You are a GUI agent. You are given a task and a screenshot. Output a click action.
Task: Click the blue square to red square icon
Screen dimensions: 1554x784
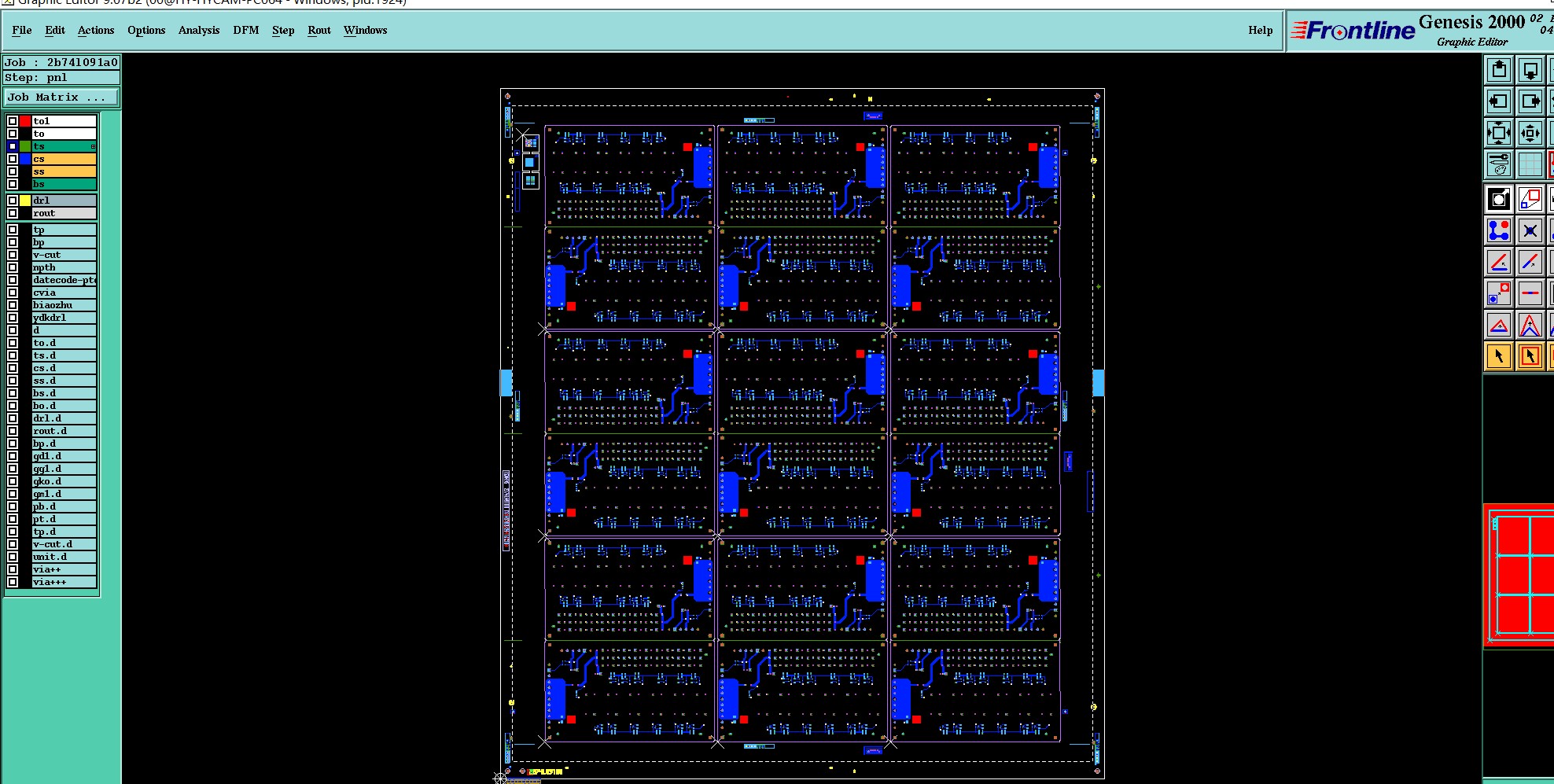[x=1499, y=293]
